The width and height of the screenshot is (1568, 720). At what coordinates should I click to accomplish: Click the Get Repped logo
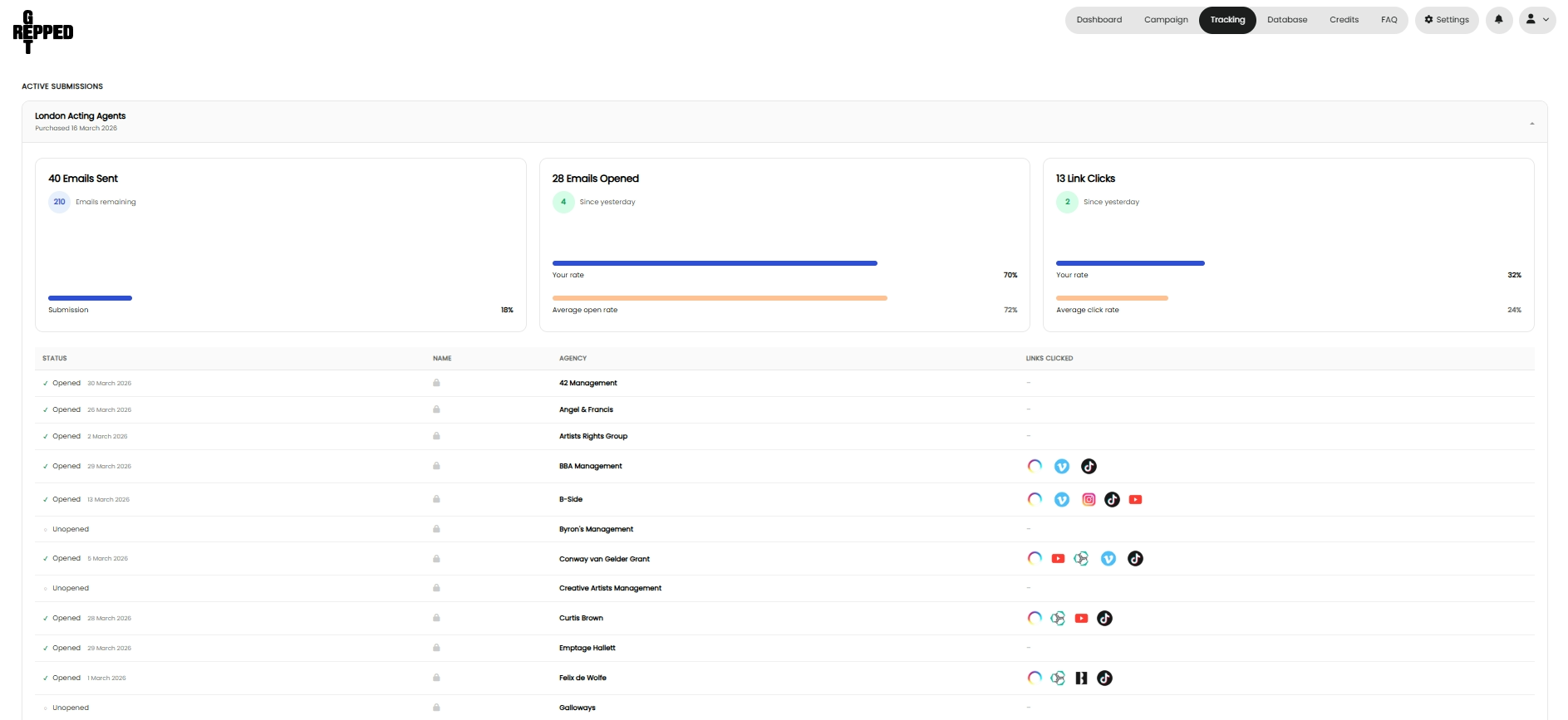[x=43, y=32]
